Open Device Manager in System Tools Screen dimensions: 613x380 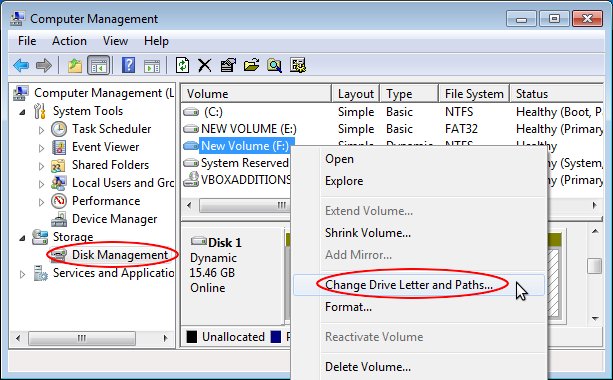[114, 219]
